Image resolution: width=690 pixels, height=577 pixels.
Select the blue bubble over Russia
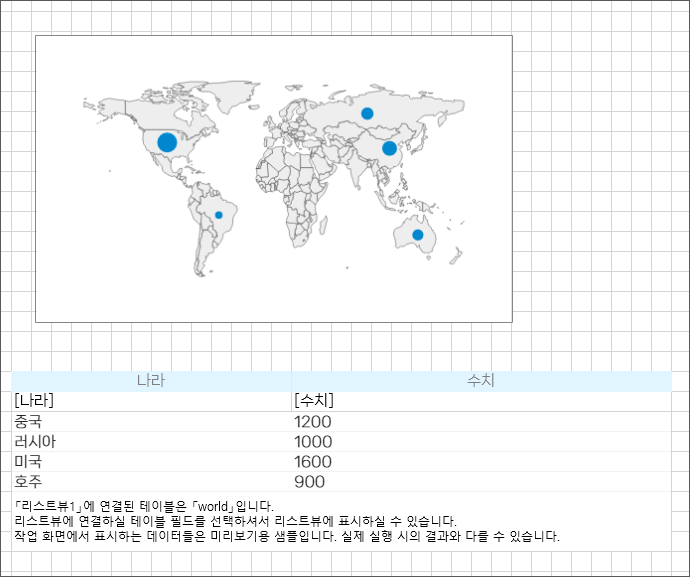(367, 113)
